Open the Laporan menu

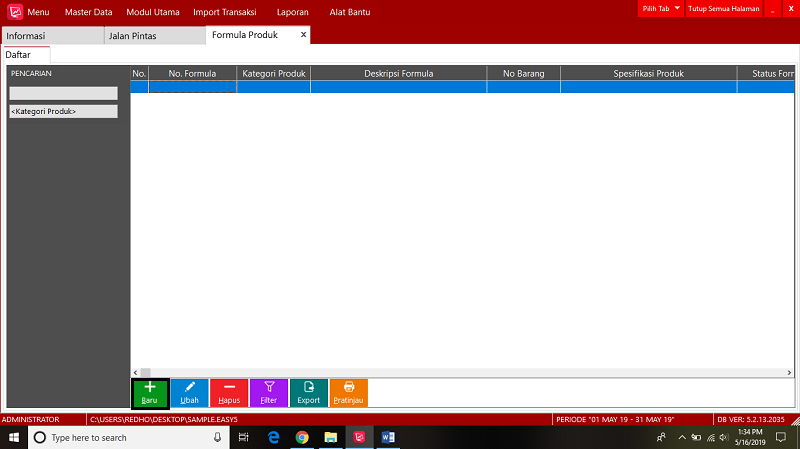(x=293, y=12)
